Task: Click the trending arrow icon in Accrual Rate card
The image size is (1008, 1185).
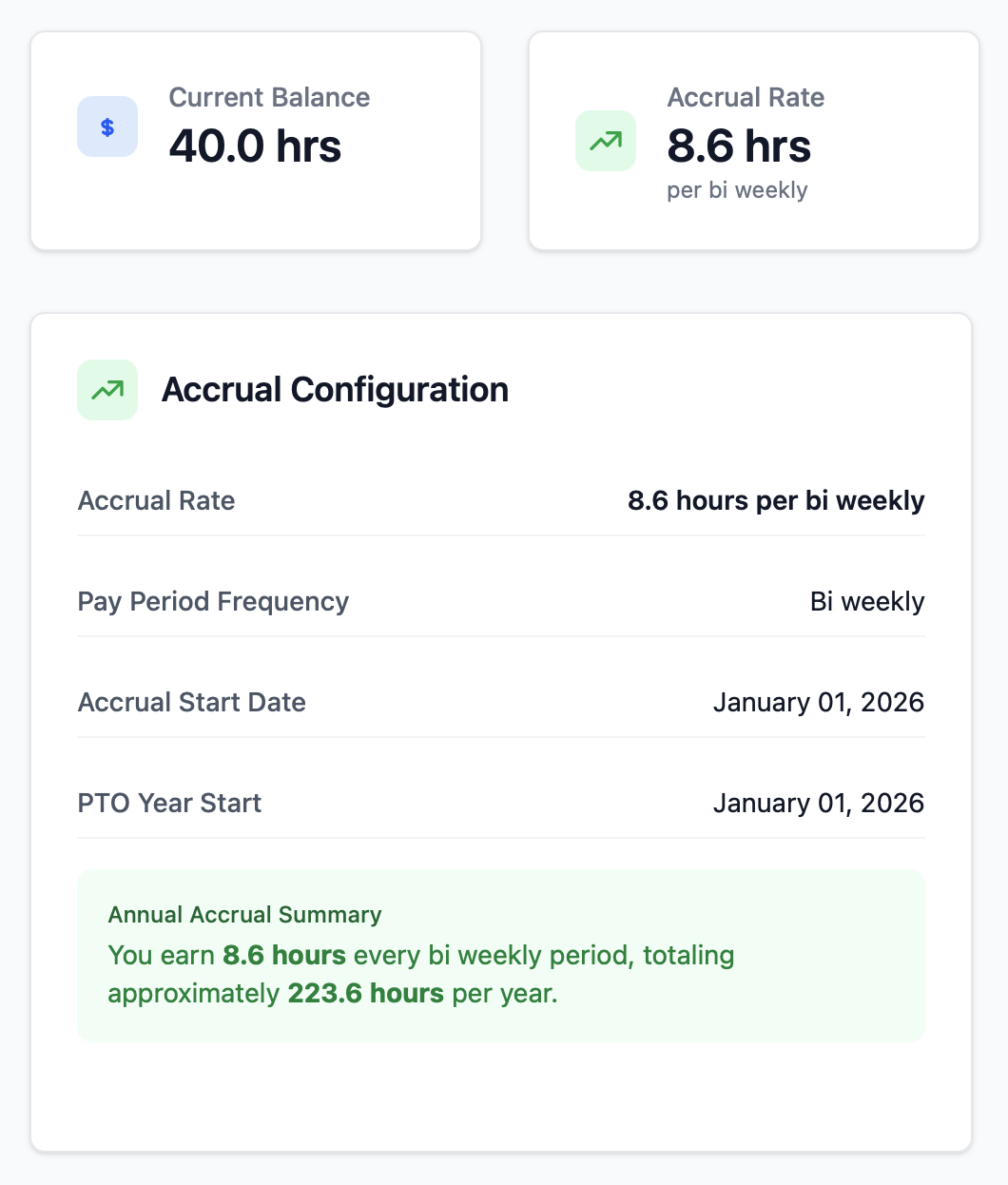Action: tap(606, 141)
